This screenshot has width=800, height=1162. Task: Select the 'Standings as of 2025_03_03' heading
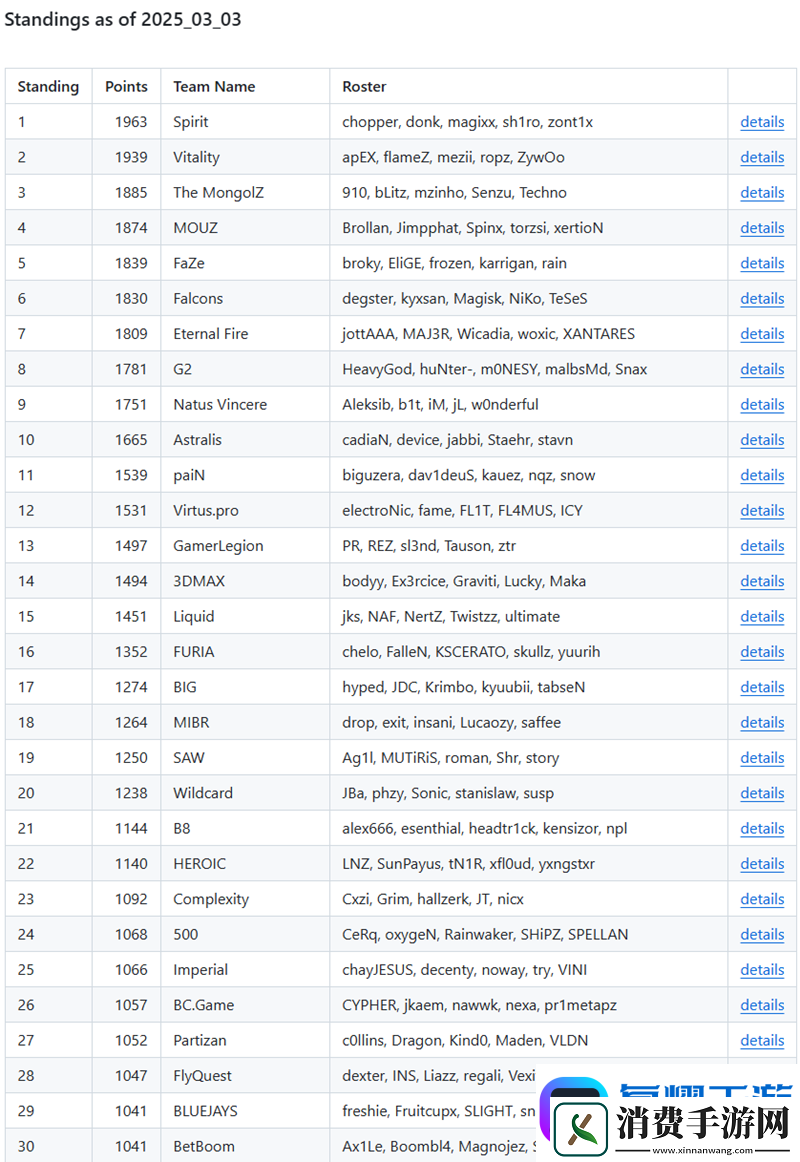pos(123,19)
